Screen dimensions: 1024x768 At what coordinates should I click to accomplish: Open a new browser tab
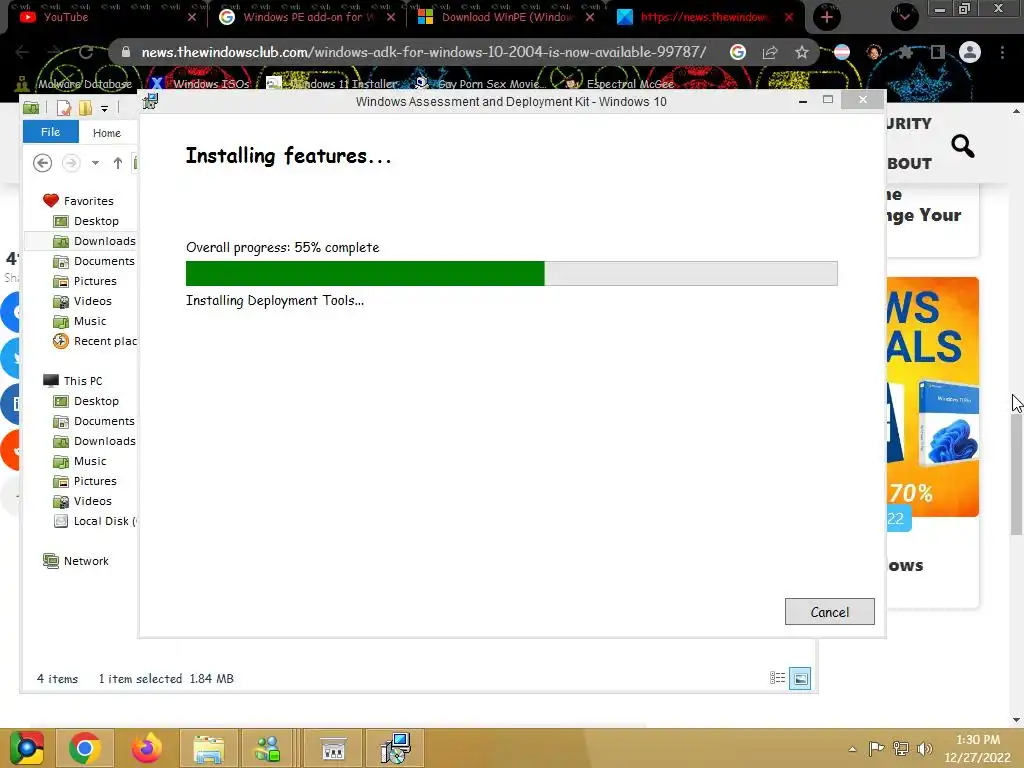827,17
